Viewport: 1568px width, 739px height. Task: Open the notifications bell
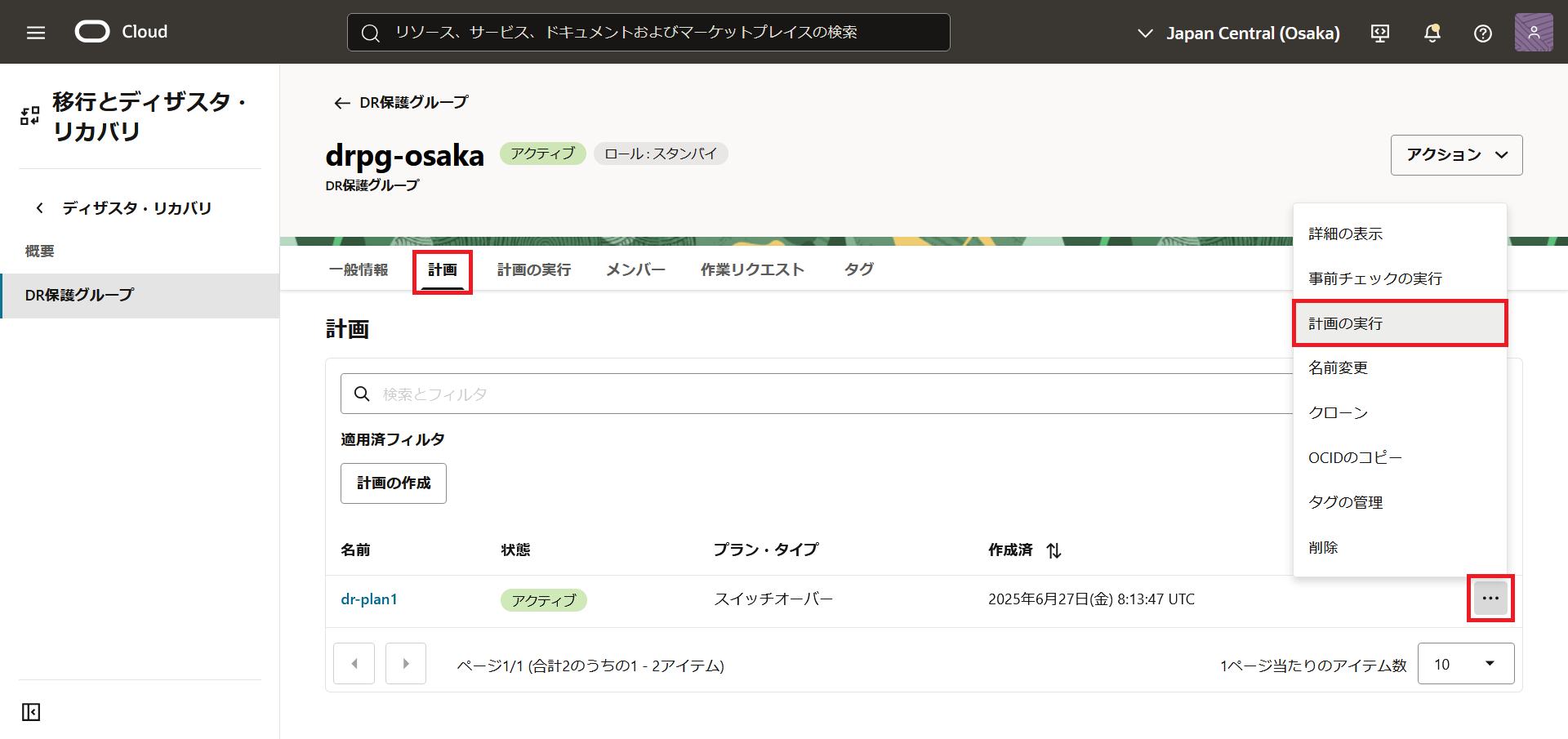pos(1432,33)
